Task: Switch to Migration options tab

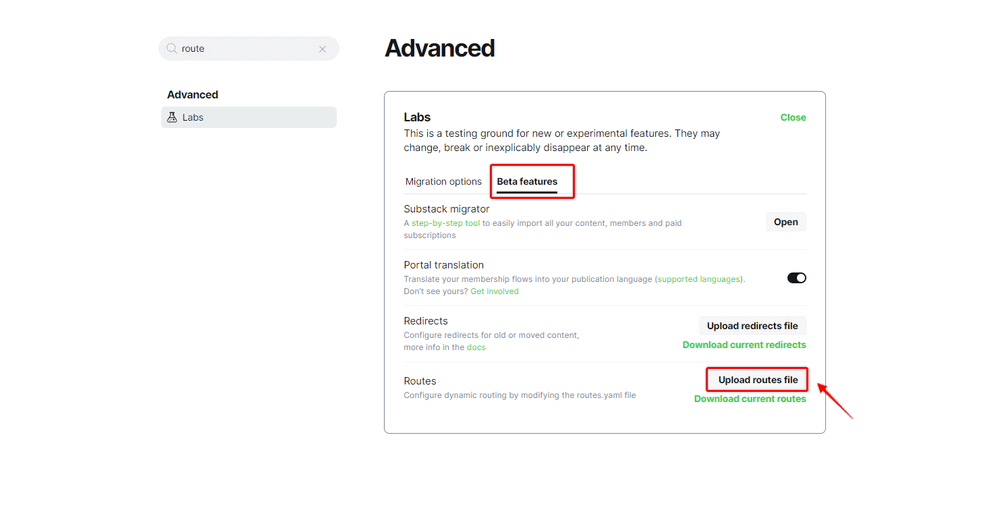Action: [x=443, y=182]
